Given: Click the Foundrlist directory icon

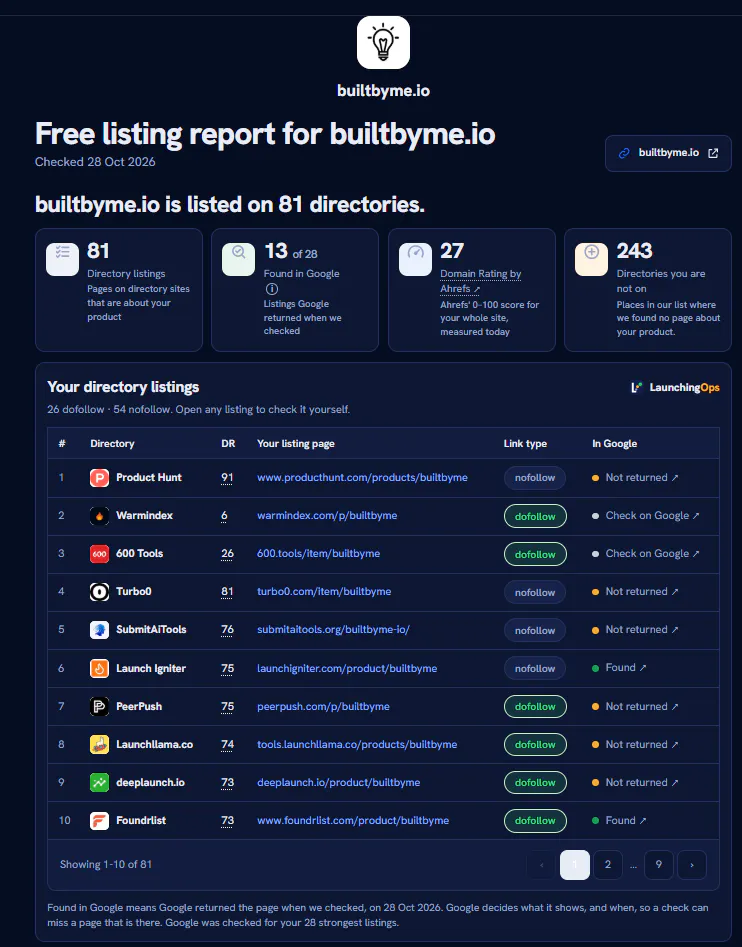Looking at the screenshot, I should click(x=99, y=821).
